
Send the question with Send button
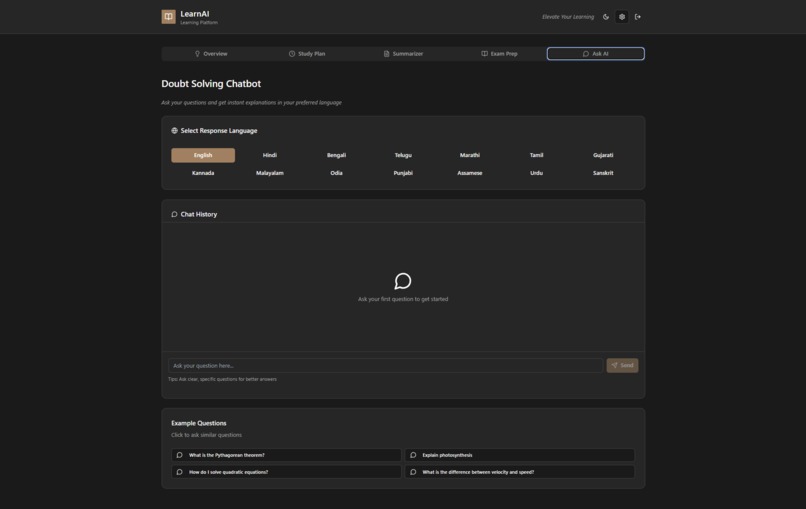[622, 366]
